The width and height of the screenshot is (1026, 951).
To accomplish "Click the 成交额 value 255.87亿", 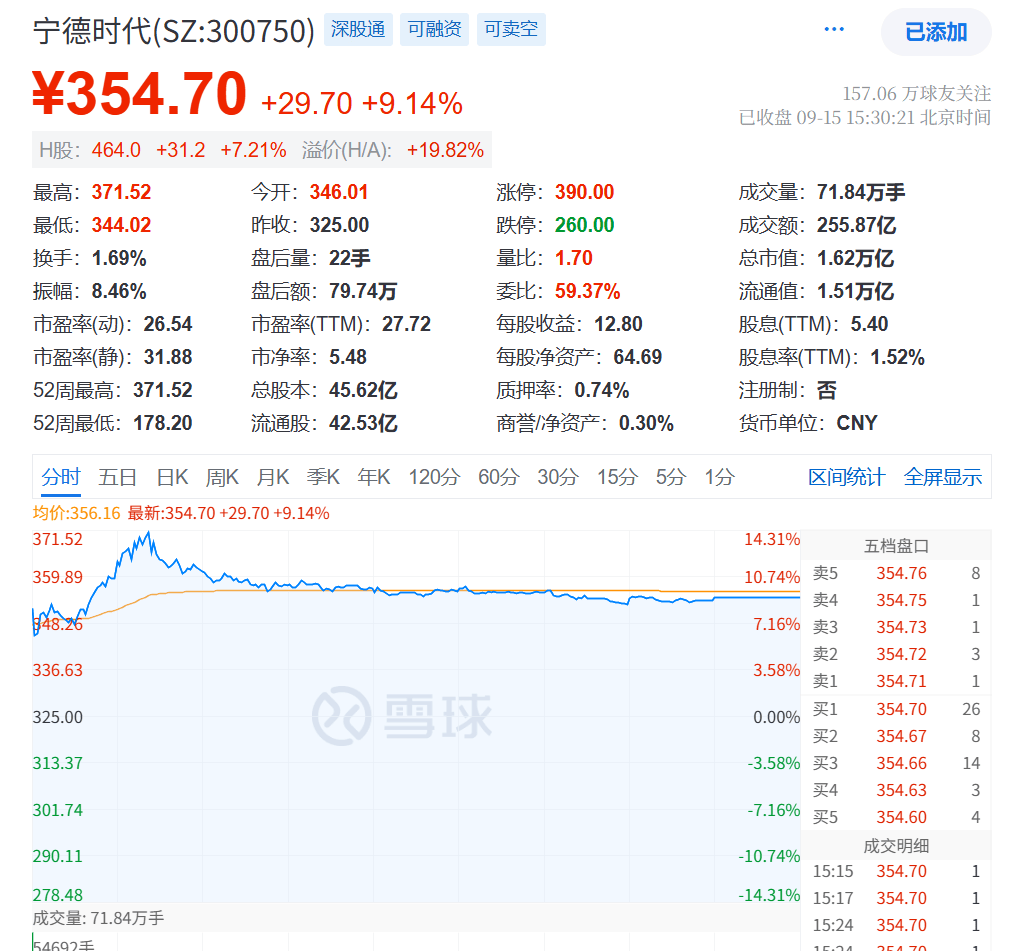I will pos(857,225).
